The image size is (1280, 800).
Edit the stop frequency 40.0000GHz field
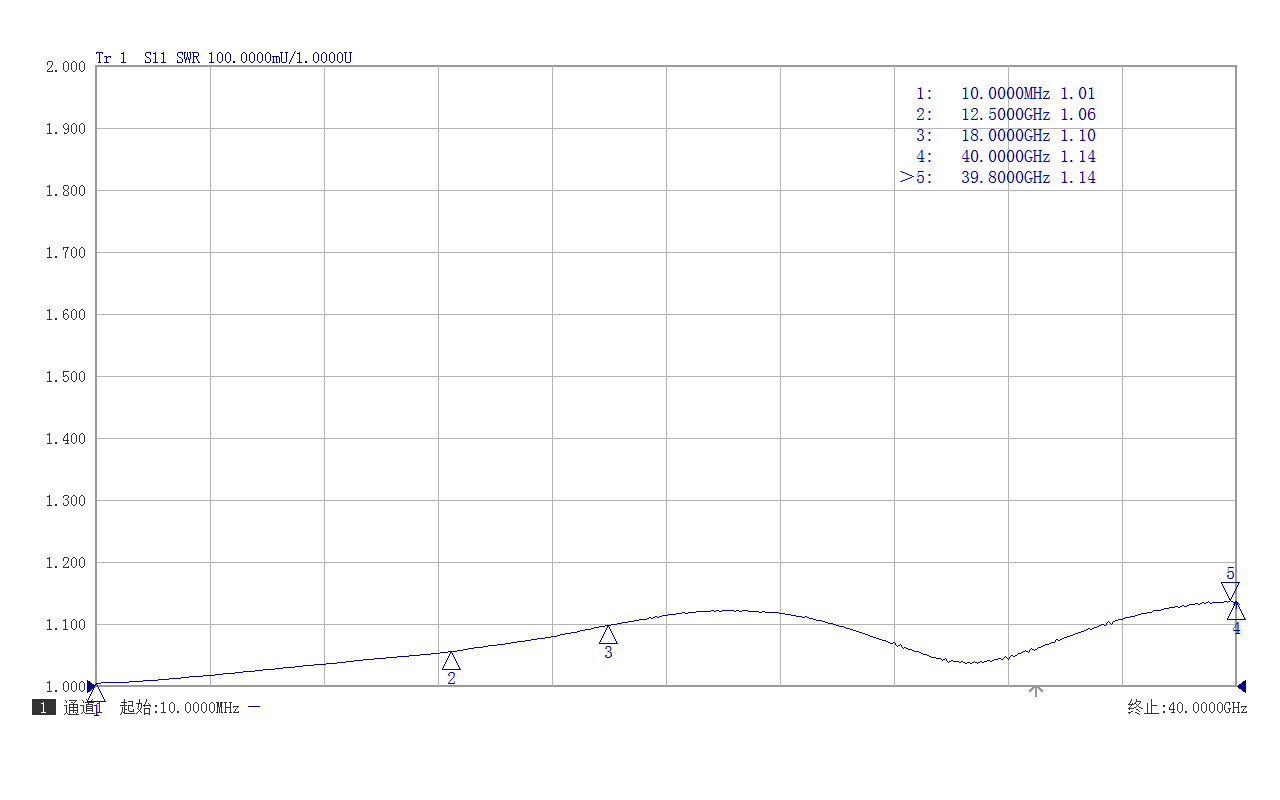coord(1187,708)
